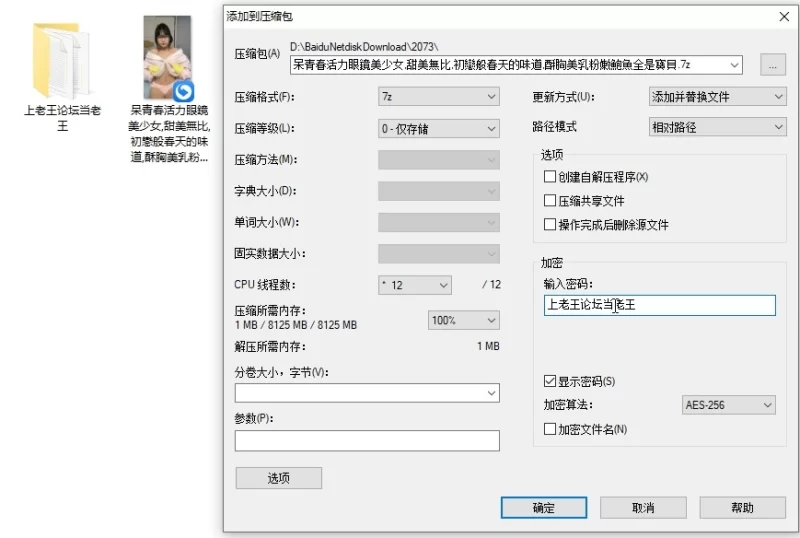Open the CPU thread count dropdown
Image resolution: width=800 pixels, height=538 pixels.
pyautogui.click(x=414, y=285)
